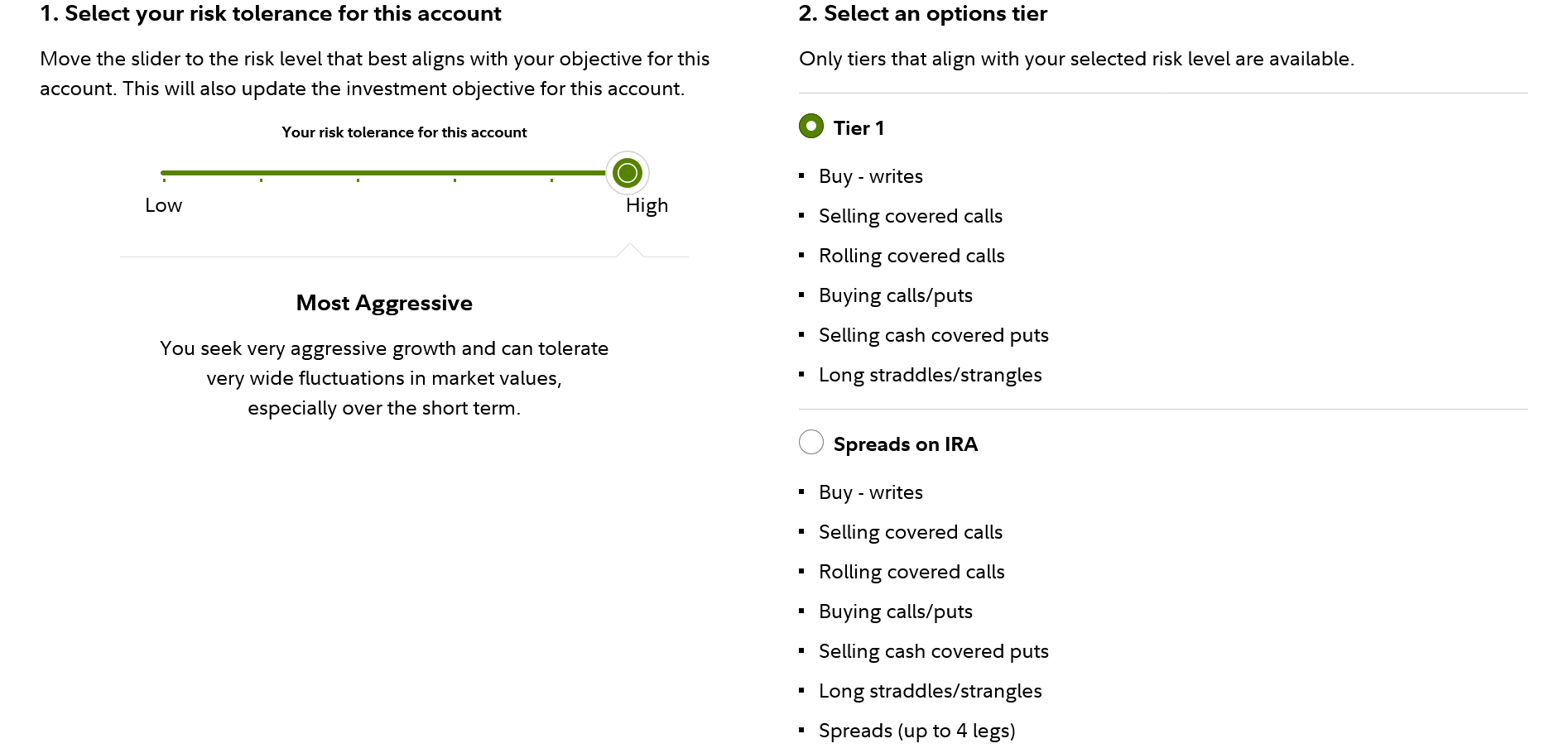Click "Your risk tolerance for this account" label

[x=404, y=132]
